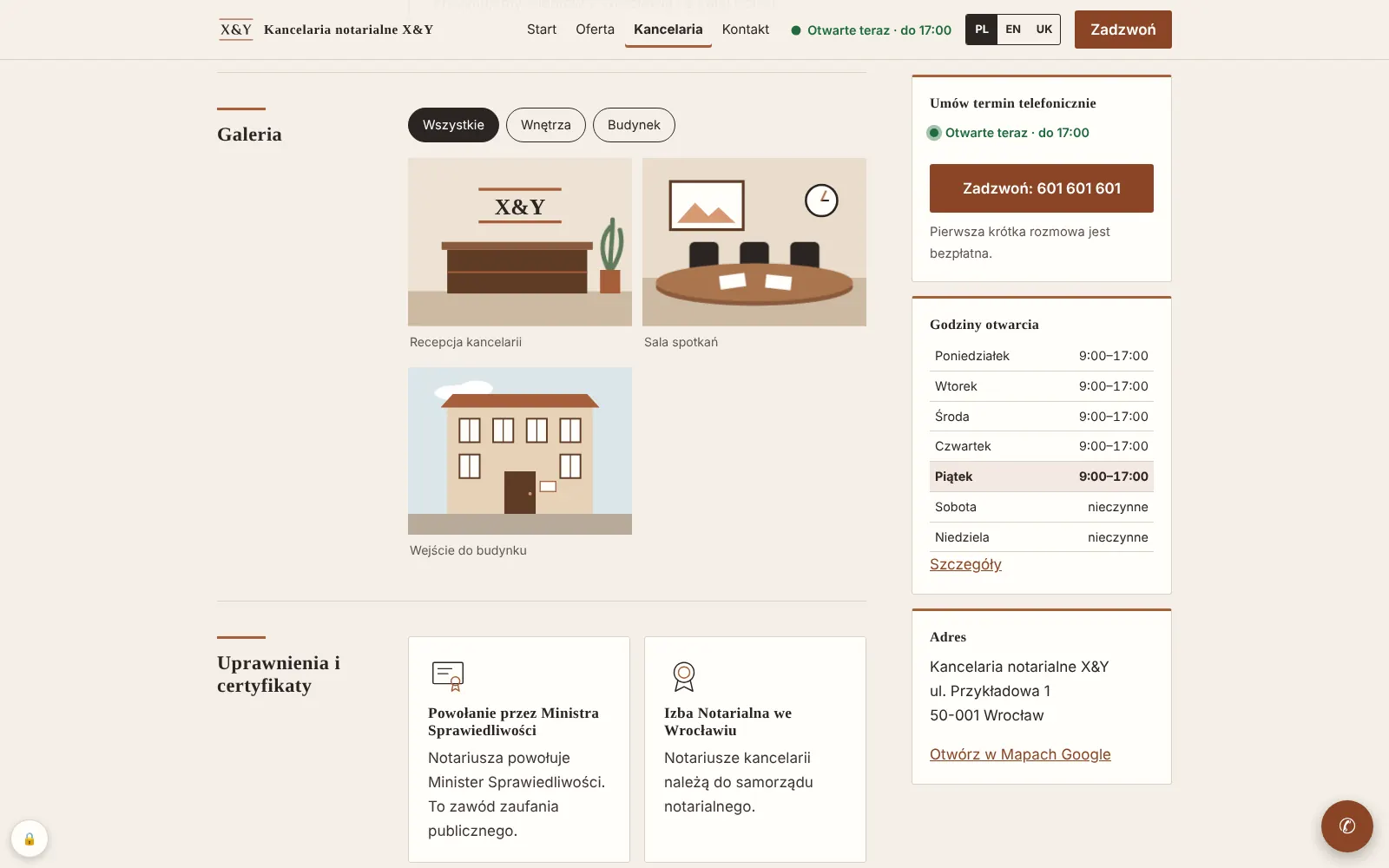Click the Umów termin telefonicznie heading

1013,103
